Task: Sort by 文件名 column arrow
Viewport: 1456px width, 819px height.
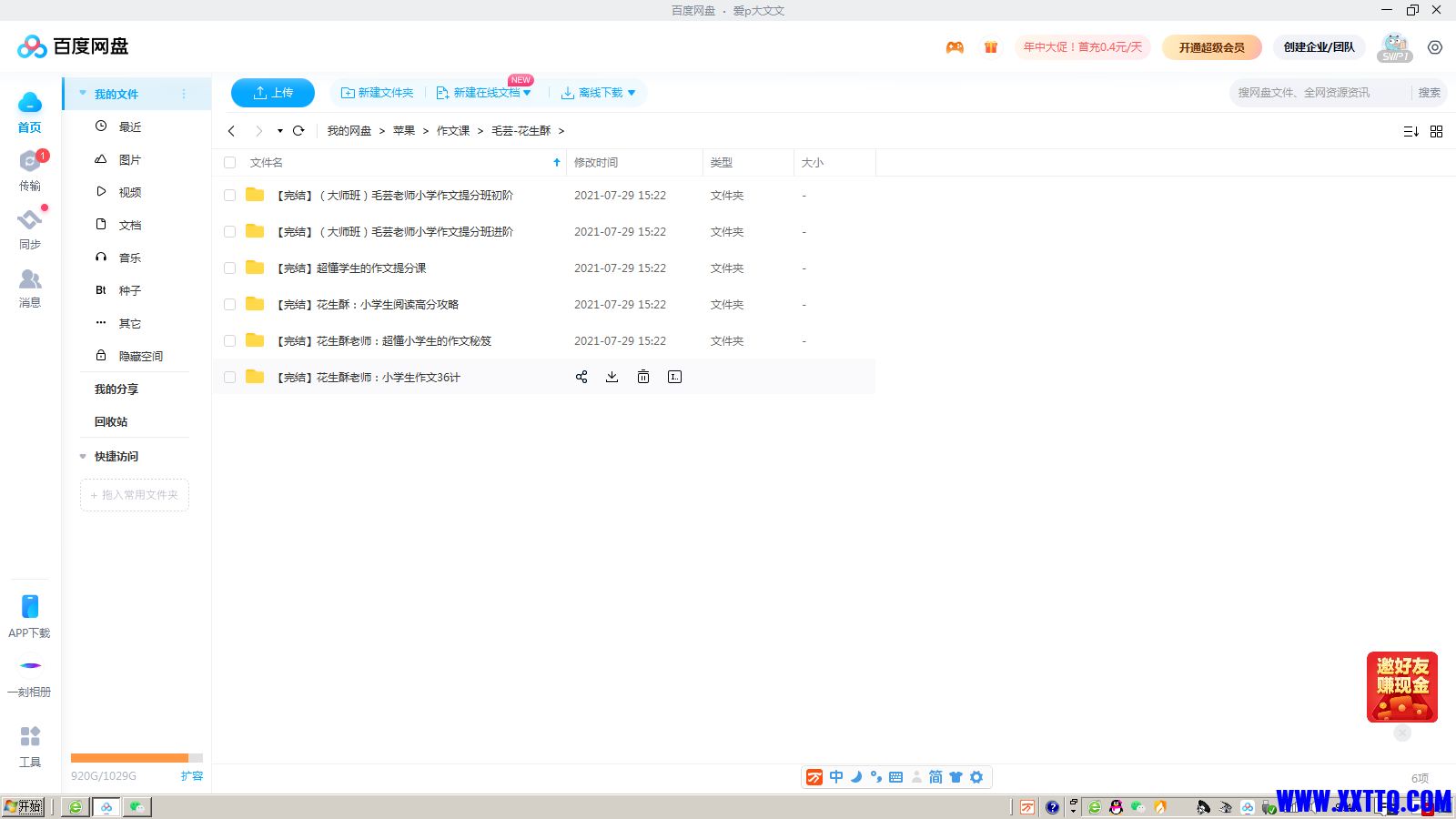Action: 557,163
